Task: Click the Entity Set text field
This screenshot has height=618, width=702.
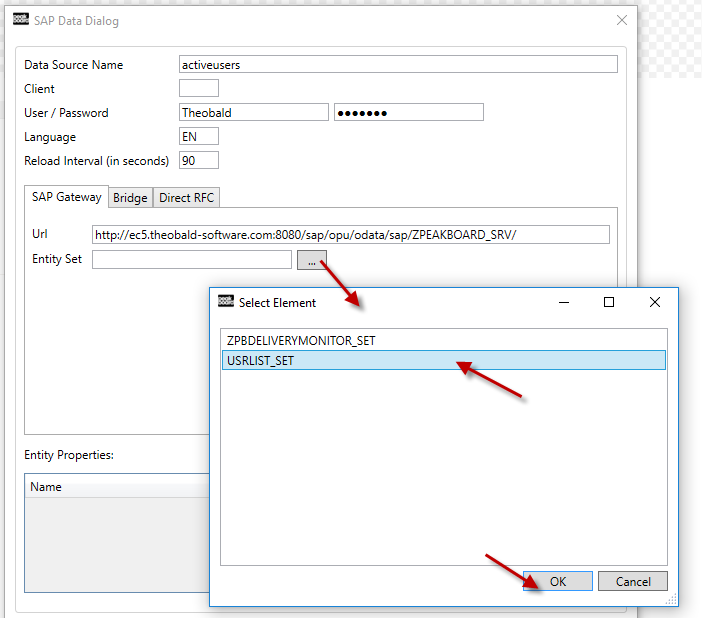Action: click(192, 259)
